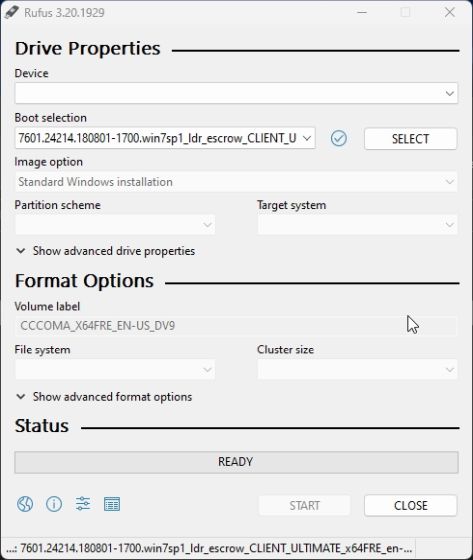Click the START button

click(304, 505)
